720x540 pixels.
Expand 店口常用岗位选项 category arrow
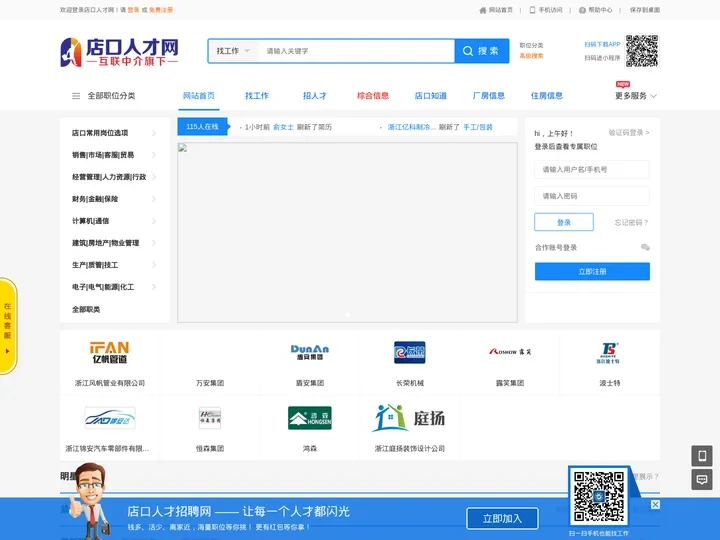(154, 133)
